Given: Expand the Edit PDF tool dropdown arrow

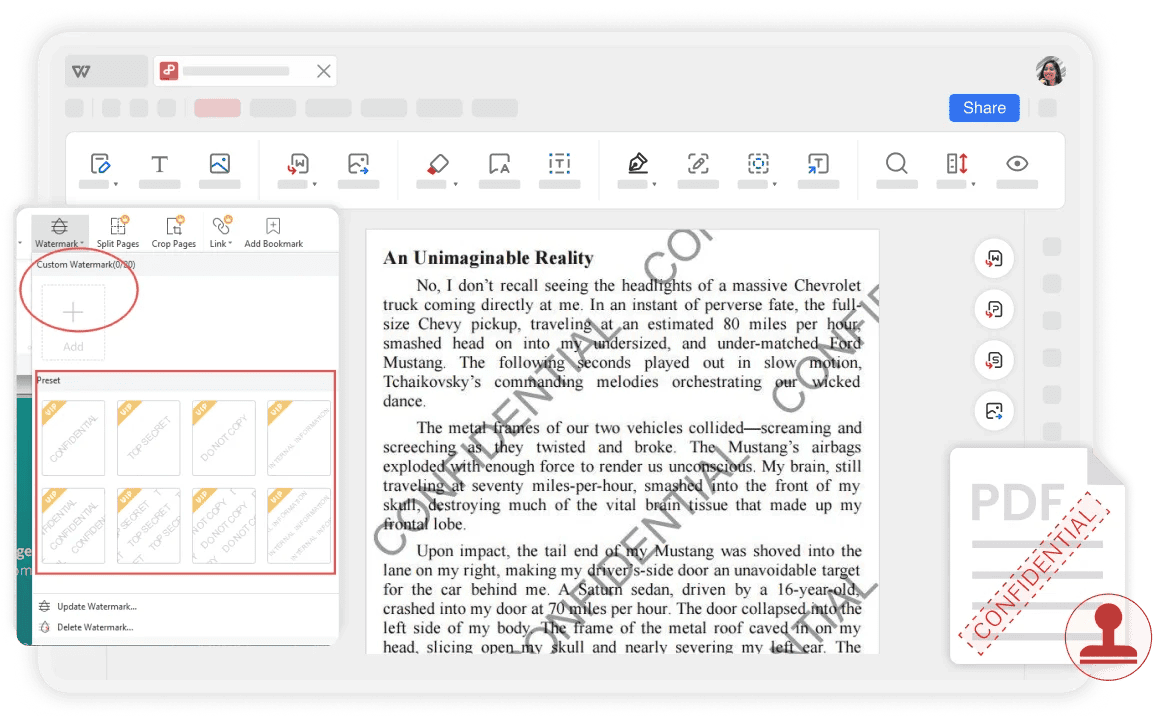Looking at the screenshot, I should point(115,184).
